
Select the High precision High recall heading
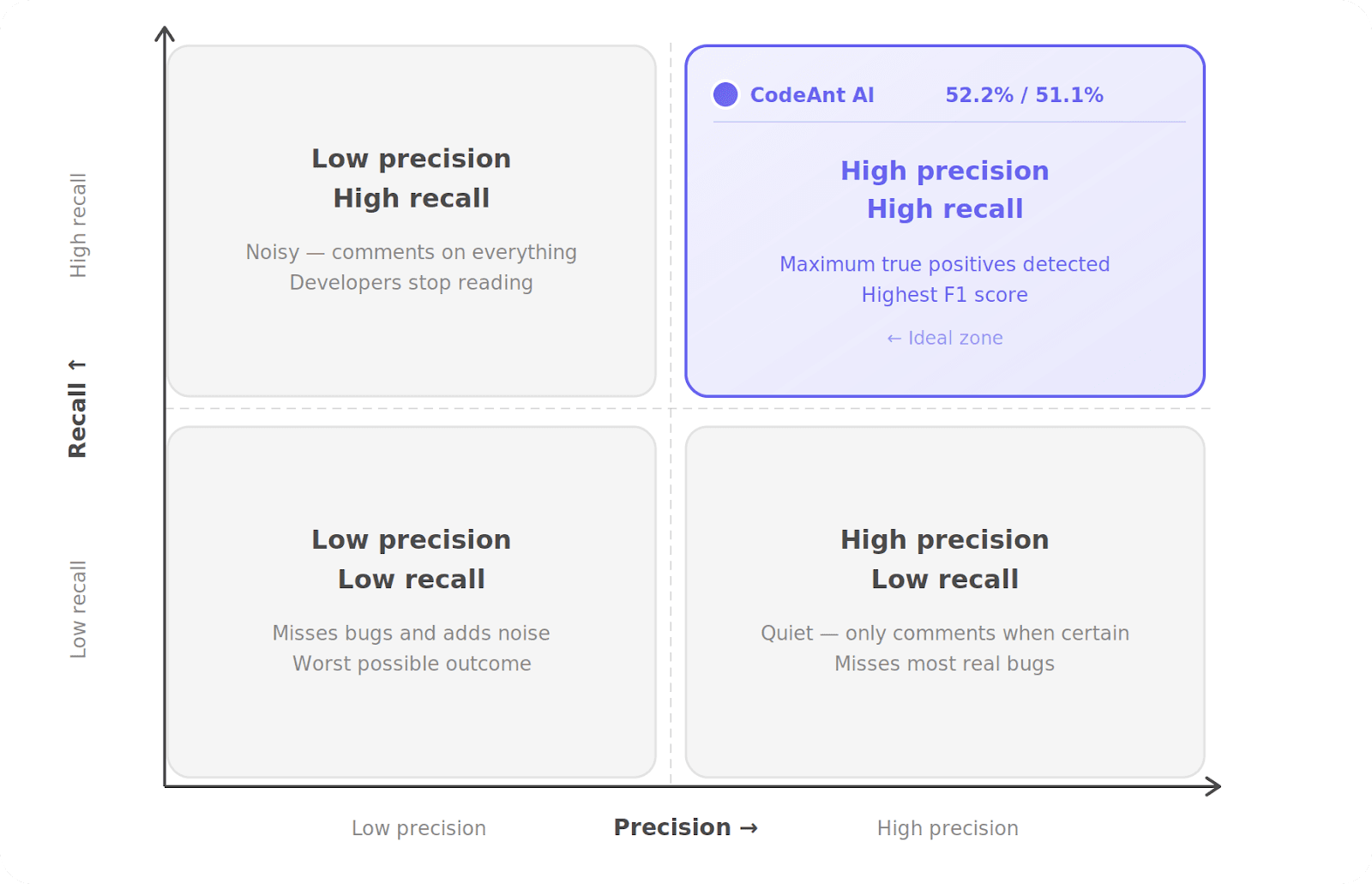(x=944, y=189)
